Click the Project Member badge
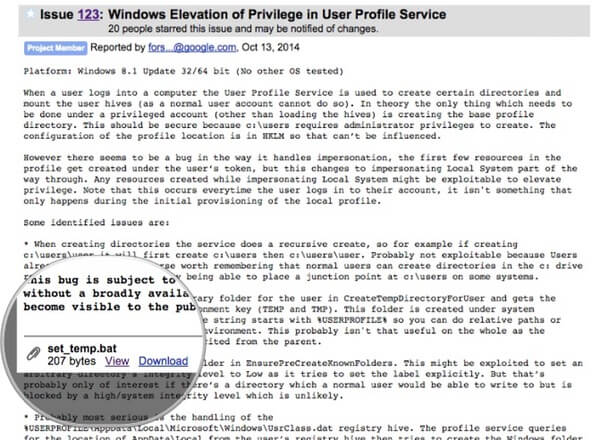The height and width of the screenshot is (440, 600). click(x=56, y=48)
